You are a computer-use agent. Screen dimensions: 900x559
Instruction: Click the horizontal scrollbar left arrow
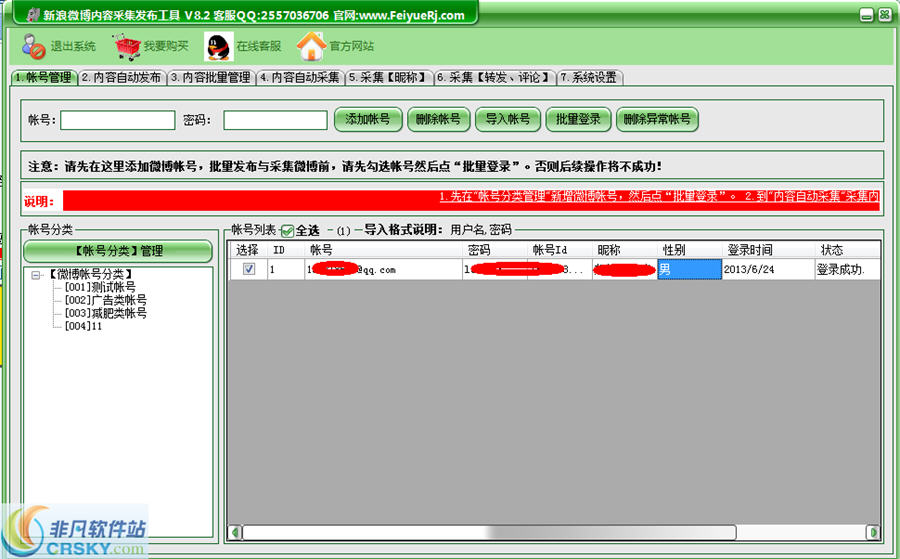pyautogui.click(x=235, y=533)
